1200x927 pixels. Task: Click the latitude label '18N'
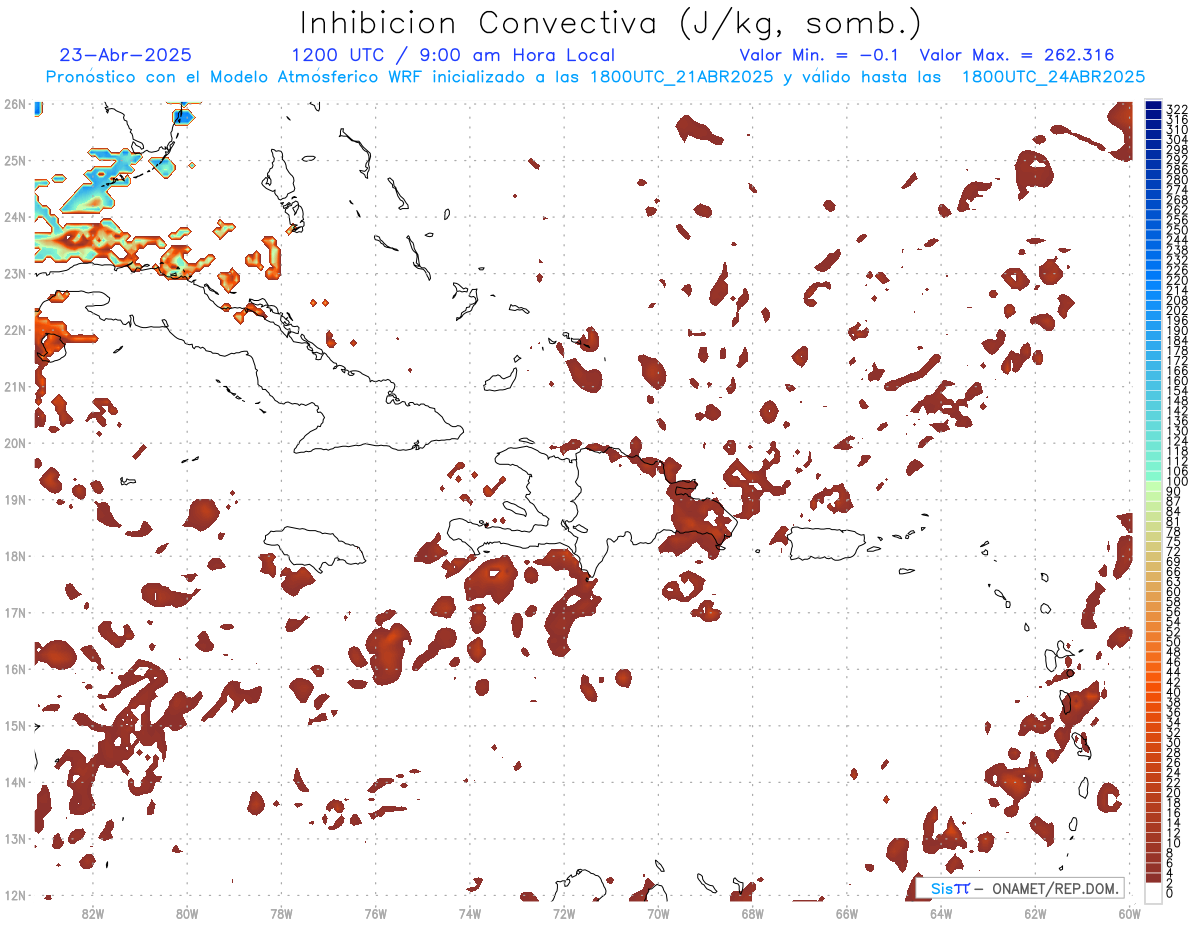coord(14,556)
